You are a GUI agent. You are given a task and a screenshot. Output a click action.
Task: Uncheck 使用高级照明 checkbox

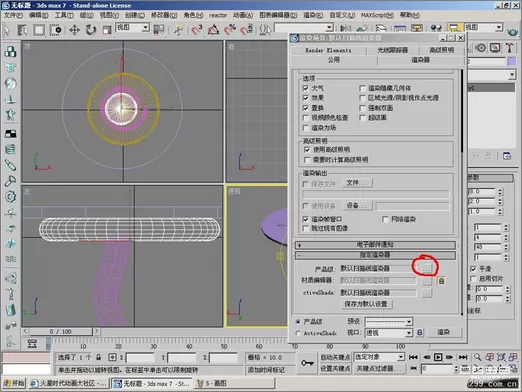(x=307, y=150)
